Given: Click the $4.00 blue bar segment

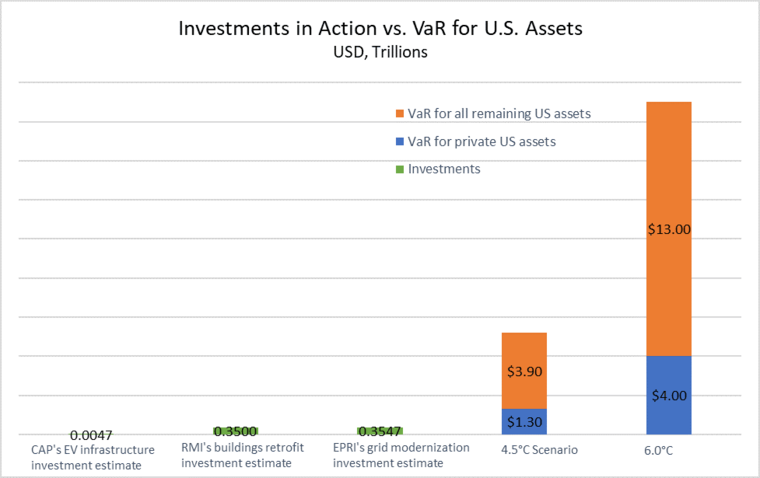Looking at the screenshot, I should (669, 395).
